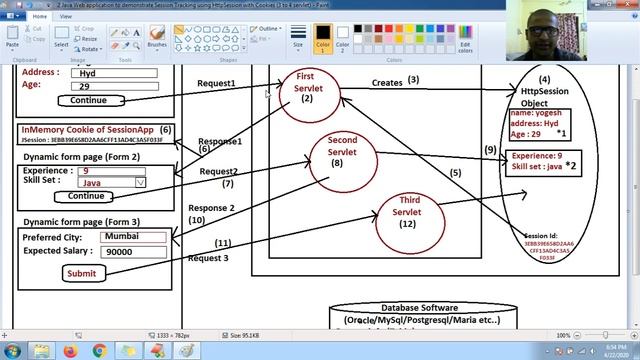Choose the Oval callout shape
640x360 pixels.
click(226, 48)
